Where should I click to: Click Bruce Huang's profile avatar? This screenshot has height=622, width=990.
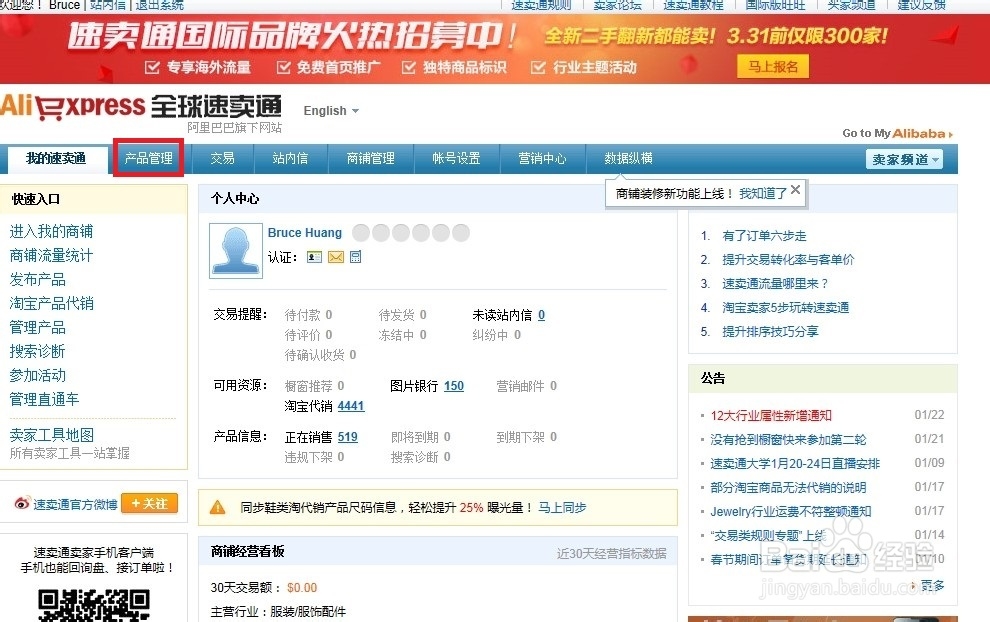[x=236, y=251]
